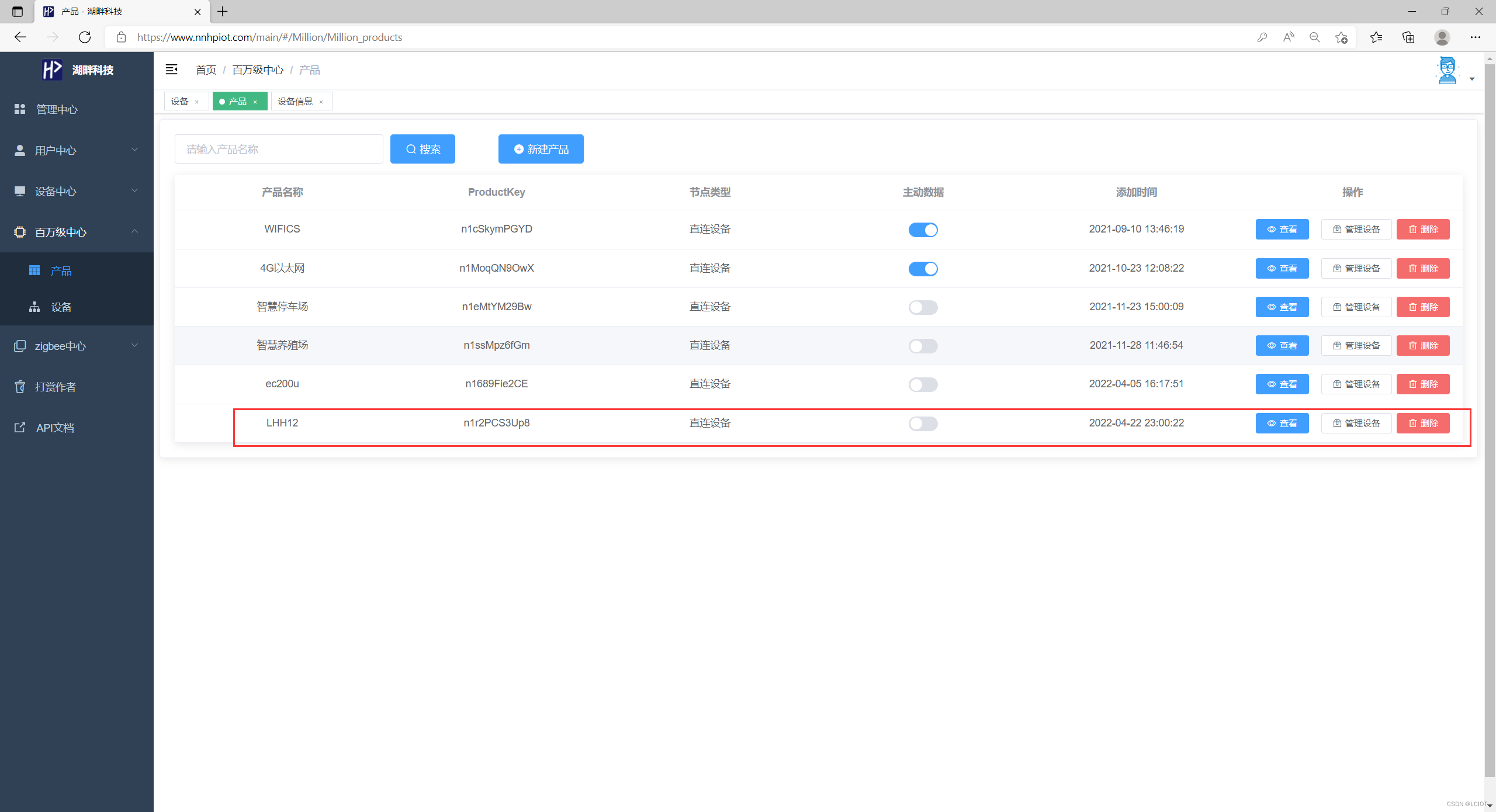Open 打赏作者 in the sidebar
The height and width of the screenshot is (812, 1496).
point(77,387)
